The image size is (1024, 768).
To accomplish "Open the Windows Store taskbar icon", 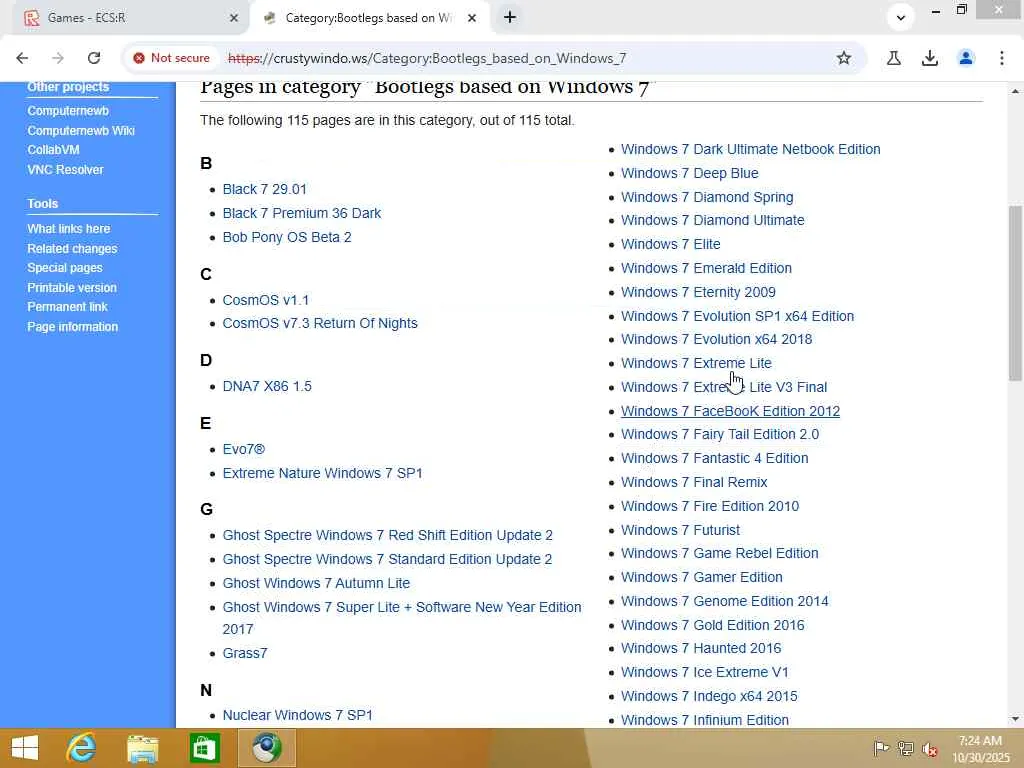I will point(204,748).
